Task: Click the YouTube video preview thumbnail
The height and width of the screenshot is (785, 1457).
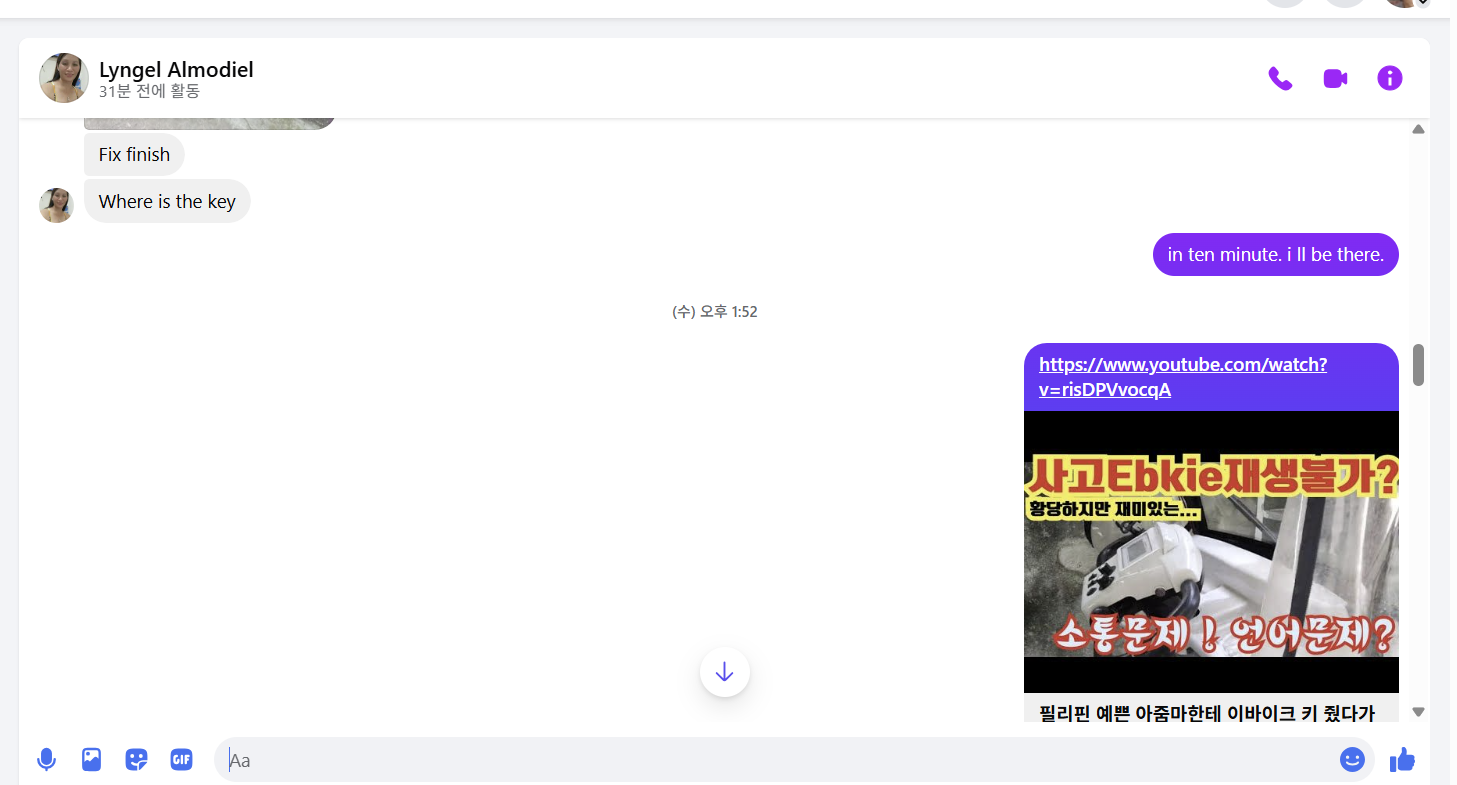Action: (x=1211, y=550)
